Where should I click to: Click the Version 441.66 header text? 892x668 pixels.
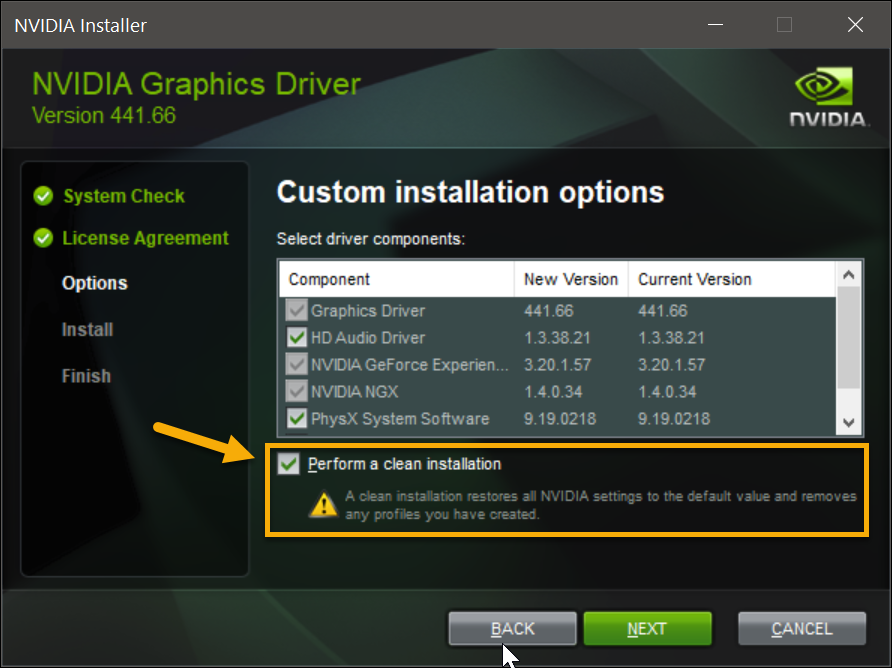pos(104,116)
